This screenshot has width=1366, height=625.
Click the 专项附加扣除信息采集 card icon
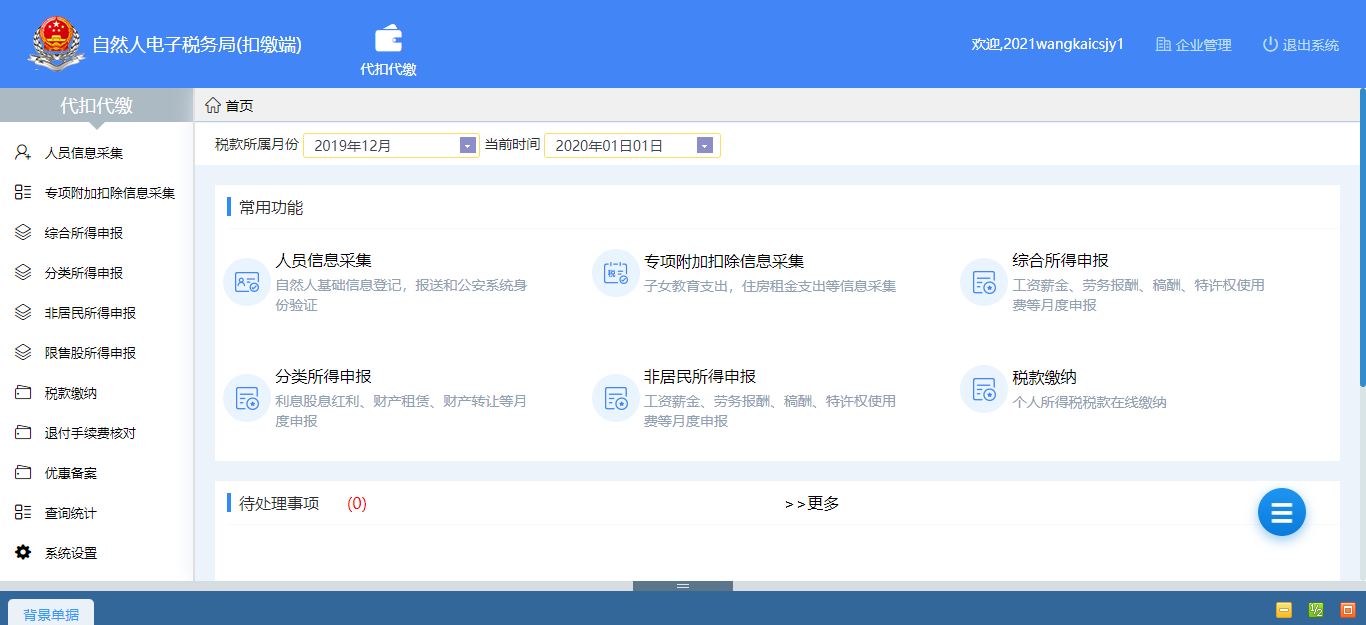click(x=616, y=273)
